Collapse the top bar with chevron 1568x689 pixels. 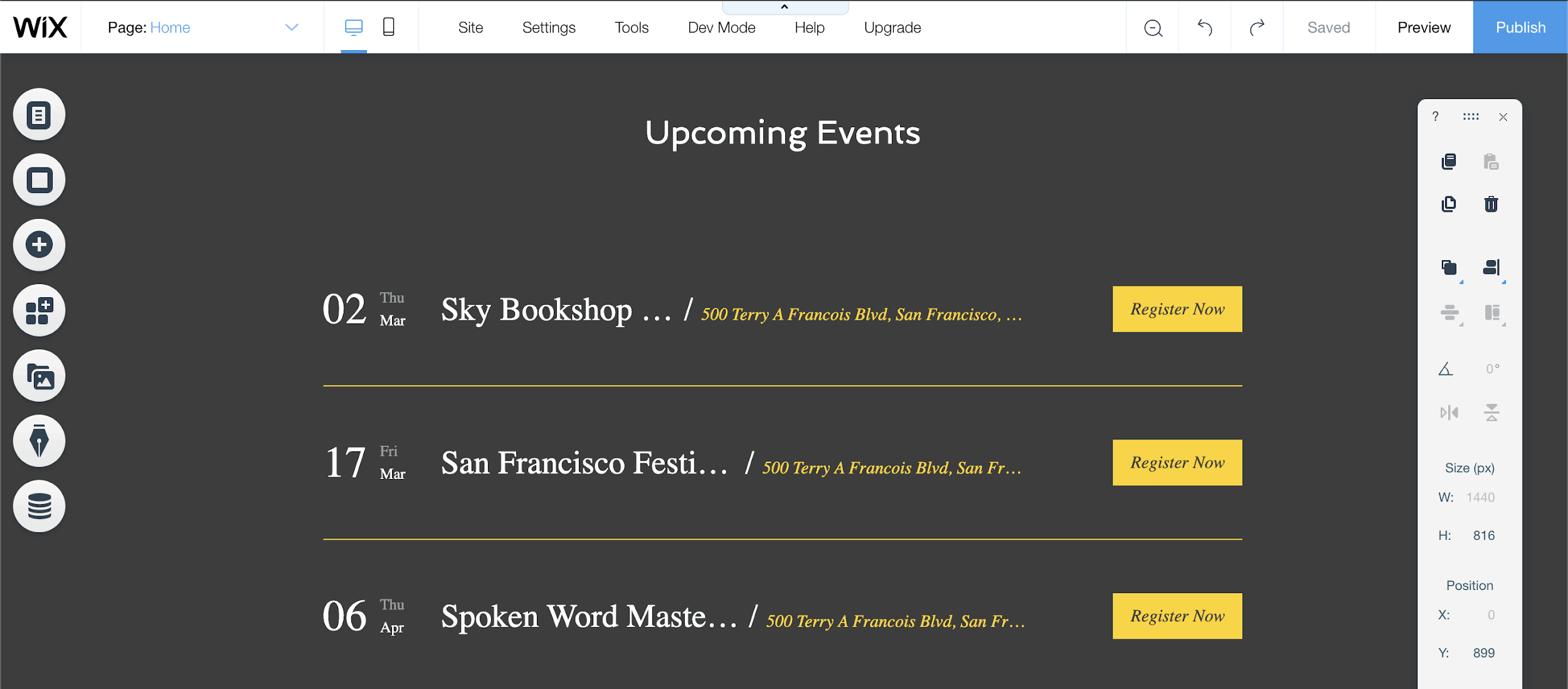click(x=785, y=7)
